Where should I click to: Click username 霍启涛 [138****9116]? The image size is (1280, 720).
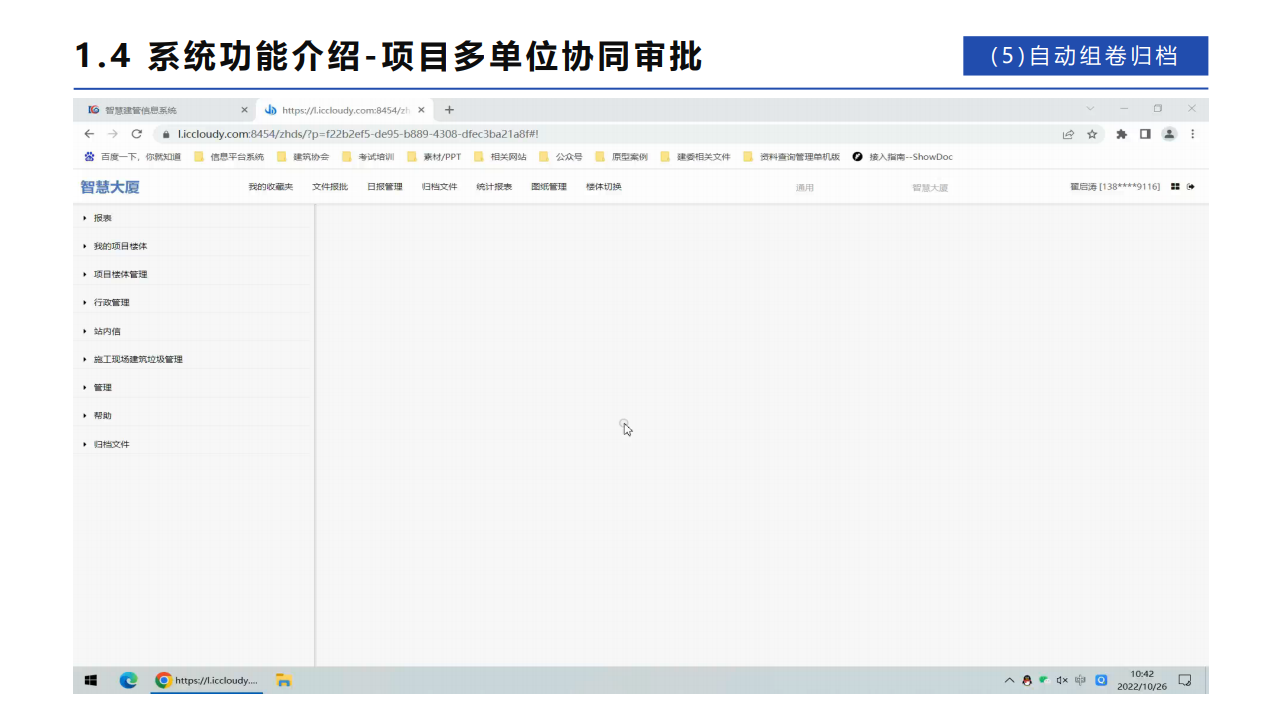coord(1115,187)
